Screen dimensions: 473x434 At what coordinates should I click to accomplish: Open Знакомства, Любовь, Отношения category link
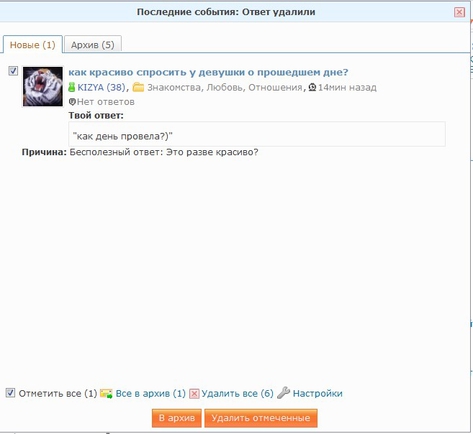[x=225, y=87]
